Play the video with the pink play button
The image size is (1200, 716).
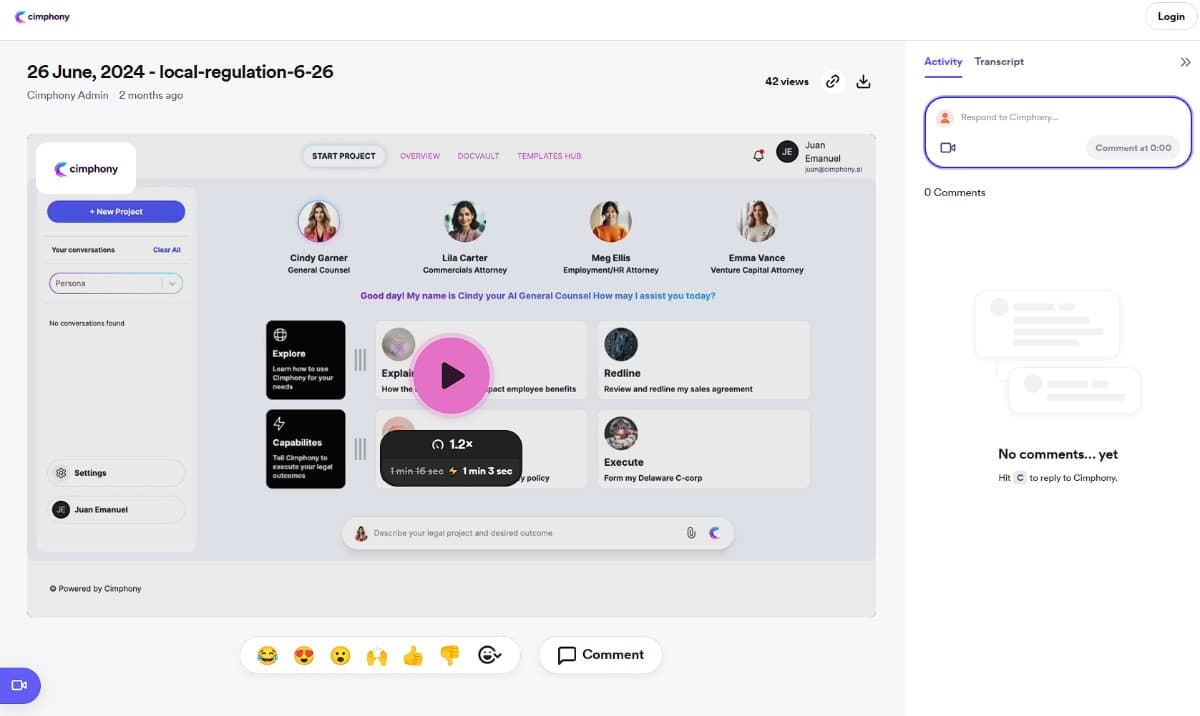452,375
